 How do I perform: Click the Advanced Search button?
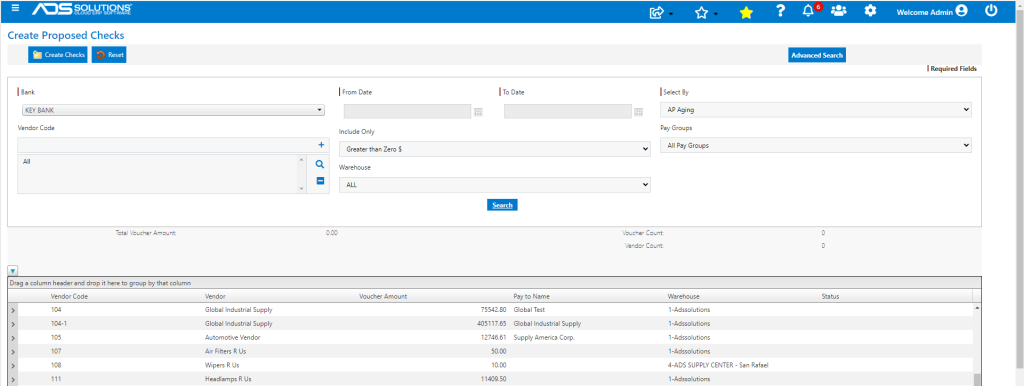(x=817, y=56)
